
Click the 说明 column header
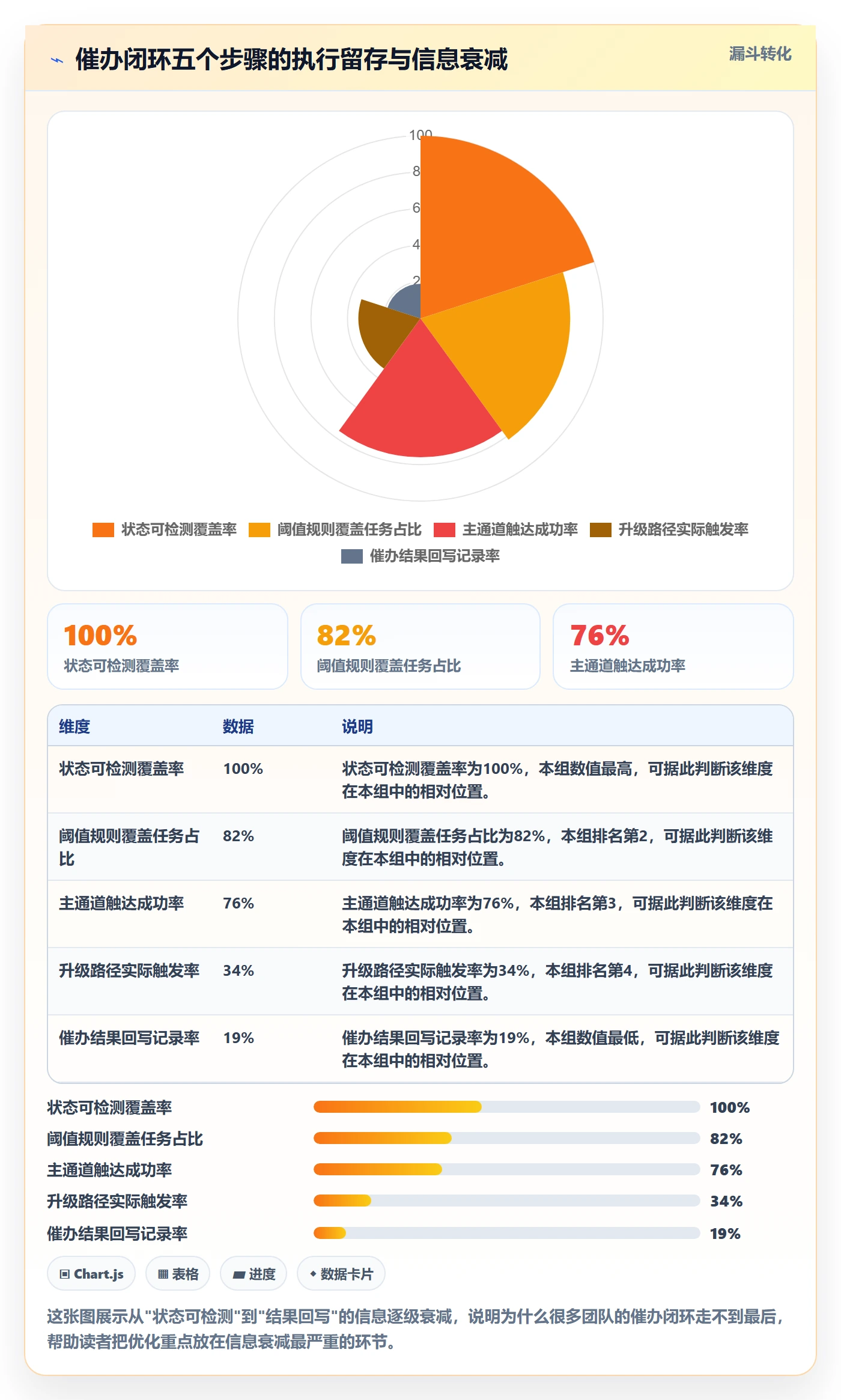pos(357,726)
